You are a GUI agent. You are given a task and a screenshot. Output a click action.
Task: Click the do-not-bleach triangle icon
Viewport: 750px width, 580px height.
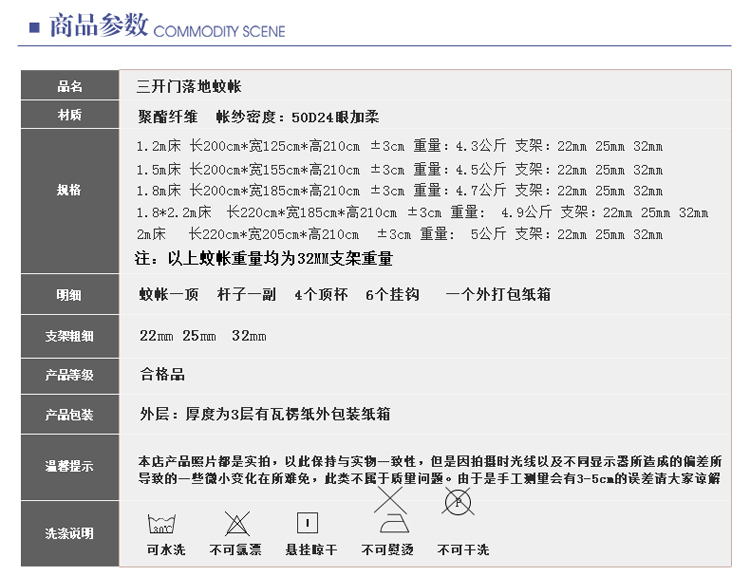pos(236,524)
